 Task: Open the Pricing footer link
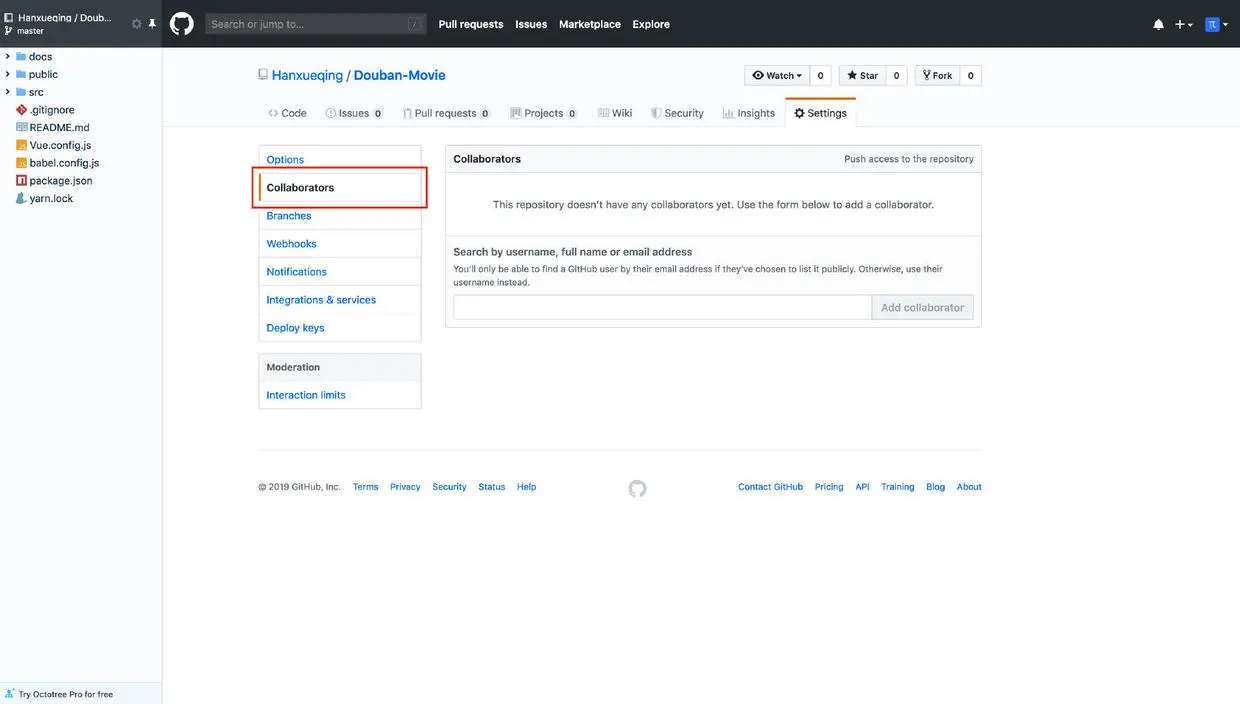[x=829, y=487]
